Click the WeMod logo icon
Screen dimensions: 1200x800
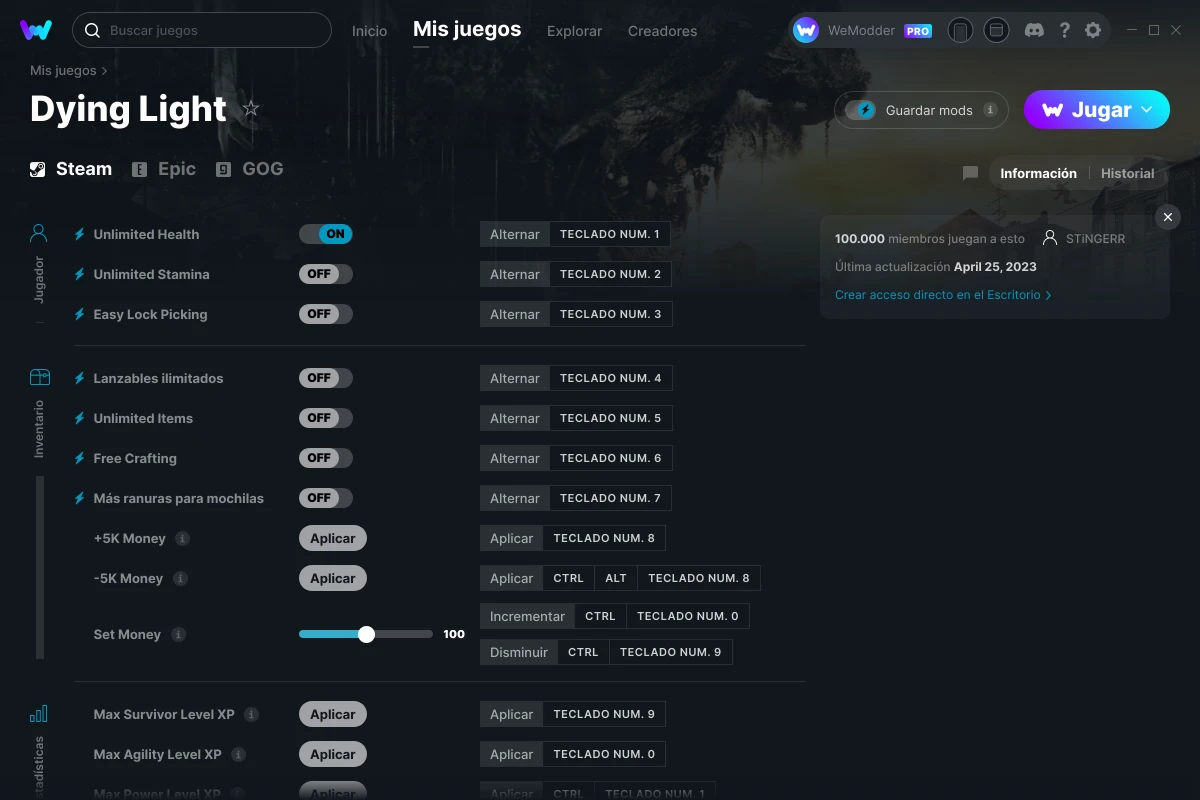[x=36, y=30]
